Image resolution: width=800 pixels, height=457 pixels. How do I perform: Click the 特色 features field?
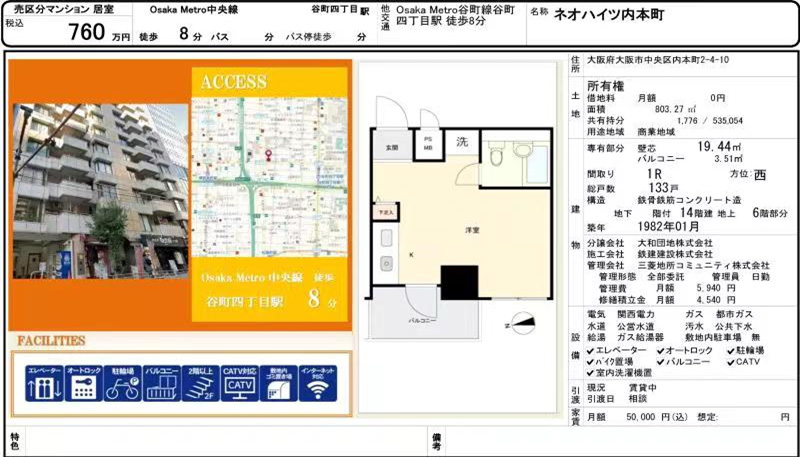pyautogui.click(x=224, y=441)
